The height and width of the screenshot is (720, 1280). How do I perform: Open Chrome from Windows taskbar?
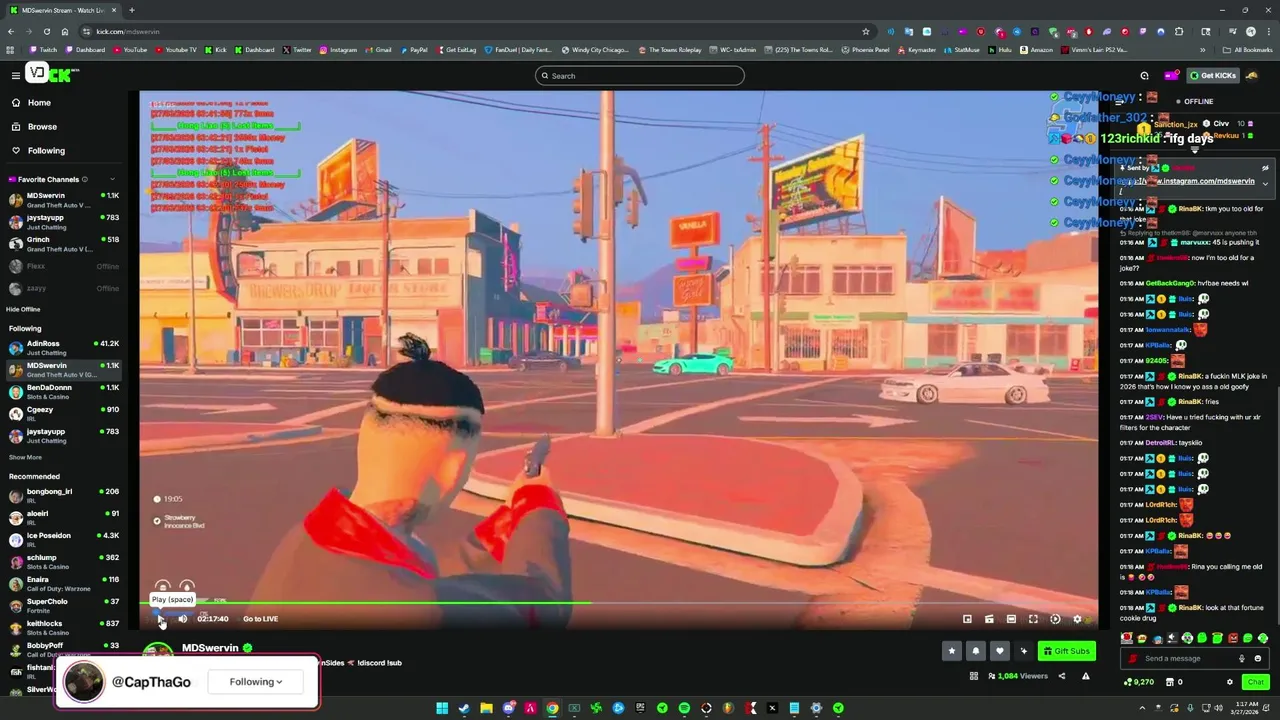[x=552, y=708]
